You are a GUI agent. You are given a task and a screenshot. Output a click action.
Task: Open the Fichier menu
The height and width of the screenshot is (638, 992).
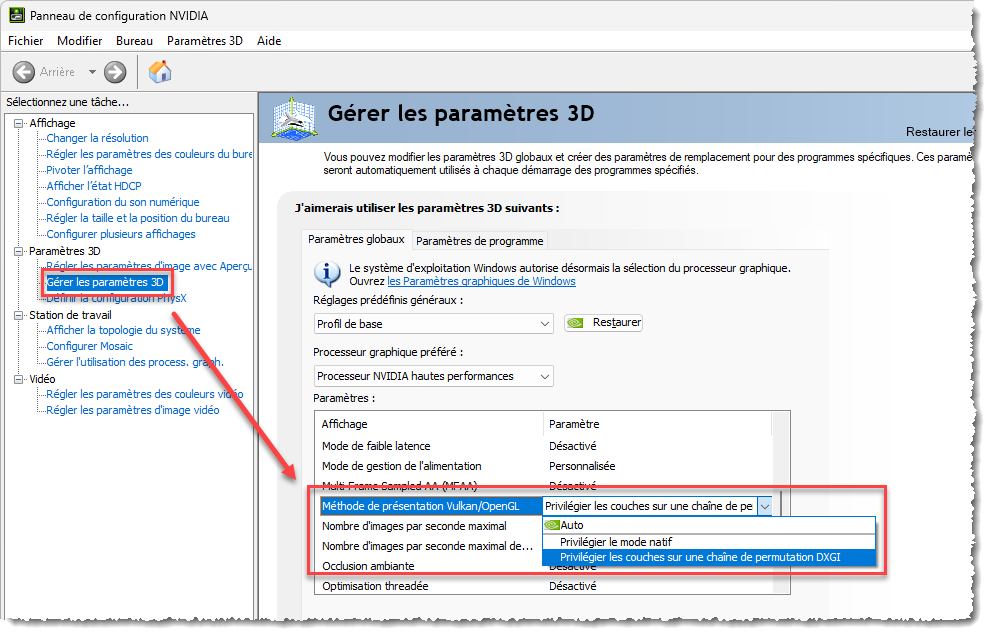click(x=25, y=41)
